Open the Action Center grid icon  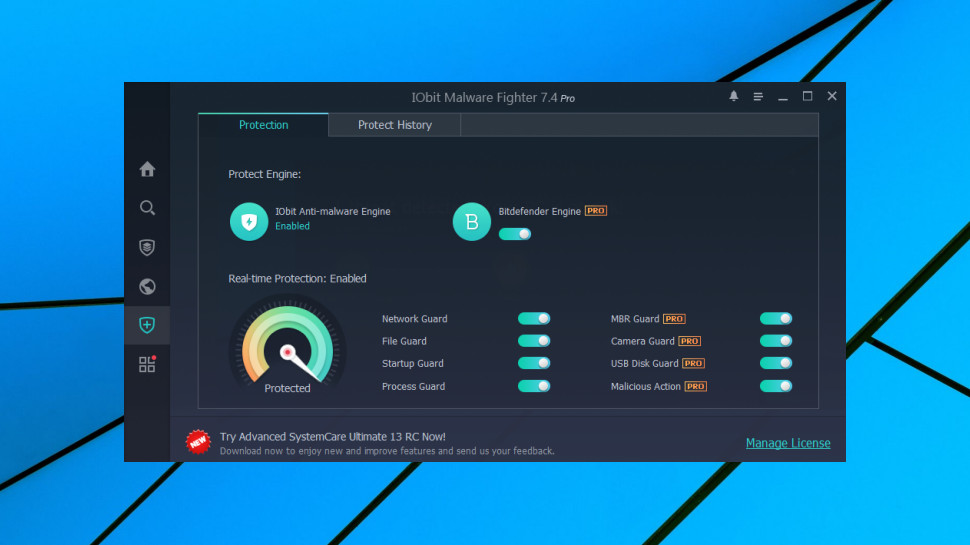coord(147,364)
